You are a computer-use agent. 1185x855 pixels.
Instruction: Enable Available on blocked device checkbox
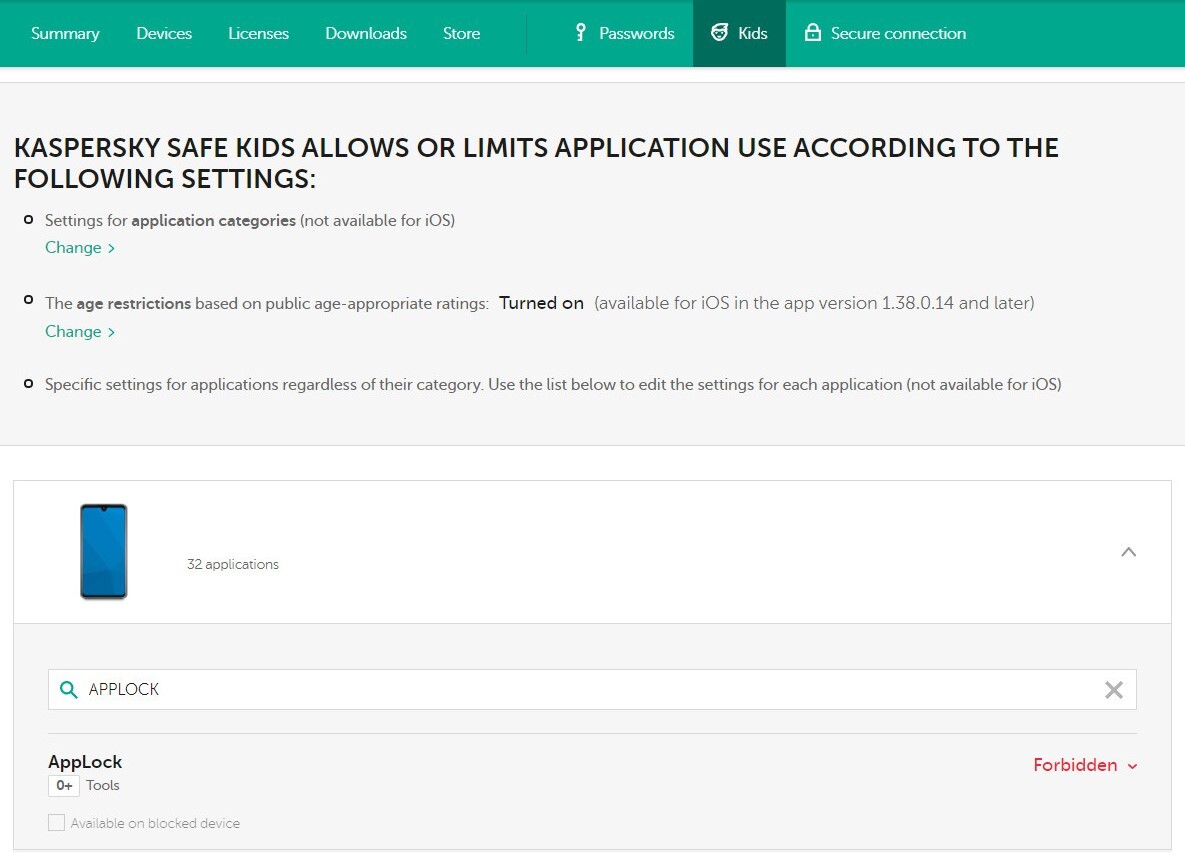(57, 823)
